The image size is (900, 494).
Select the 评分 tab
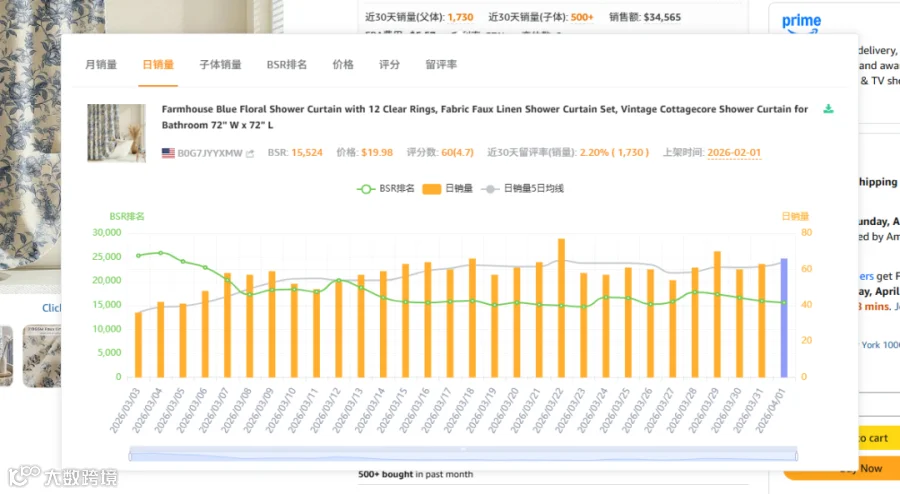(389, 65)
